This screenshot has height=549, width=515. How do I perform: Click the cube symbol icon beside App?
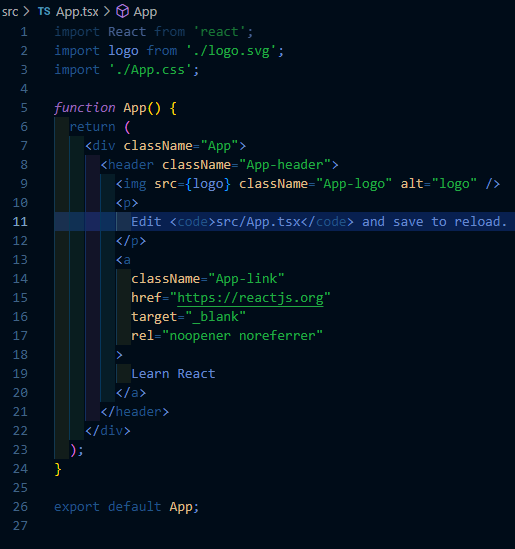click(x=123, y=12)
